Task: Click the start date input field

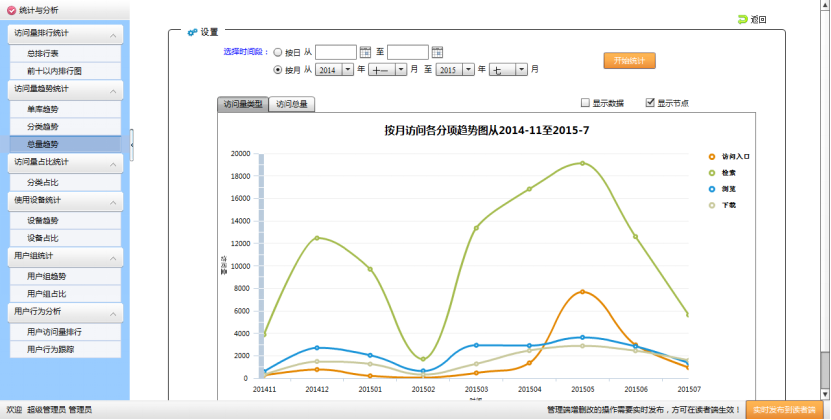Action: click(336, 52)
